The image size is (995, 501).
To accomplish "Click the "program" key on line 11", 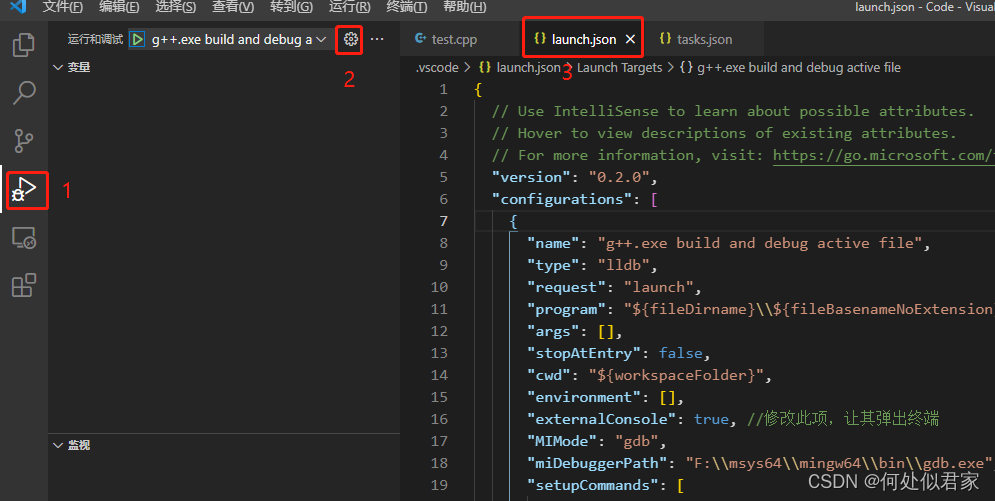I will tap(566, 309).
